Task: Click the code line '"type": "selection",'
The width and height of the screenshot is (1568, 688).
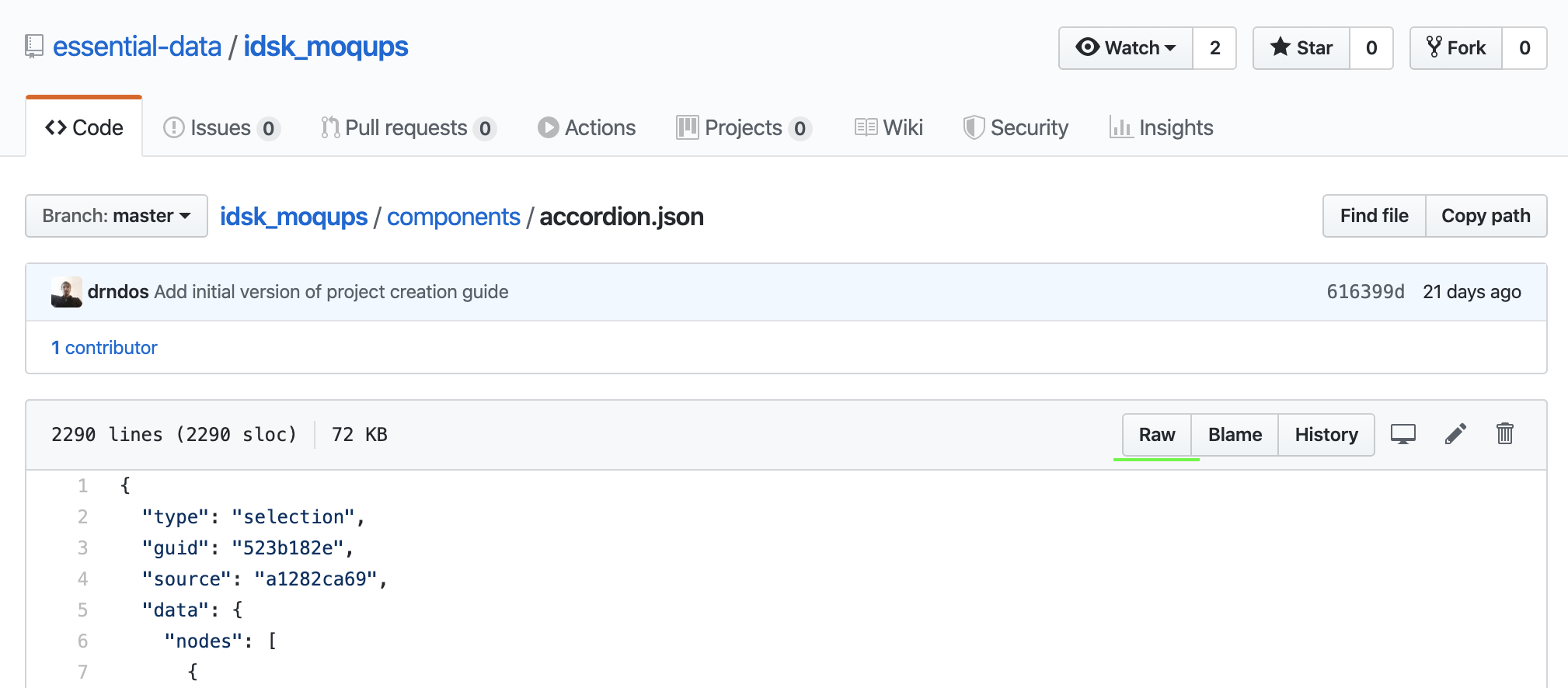Action: [253, 517]
